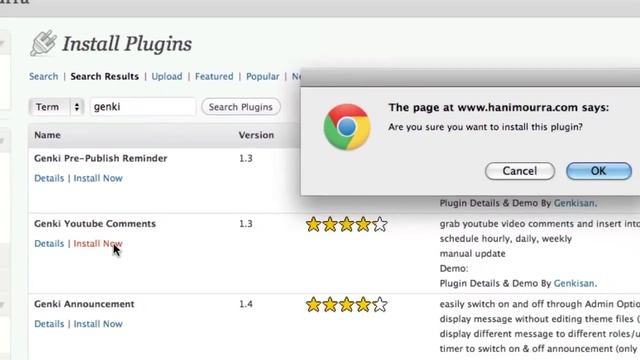The width and height of the screenshot is (640, 360).
Task: Click the Install Plugins page heading
Action: pyautogui.click(x=127, y=44)
